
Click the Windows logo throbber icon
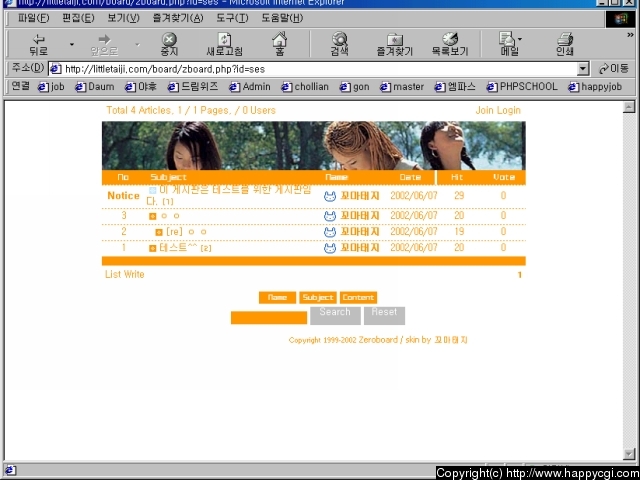[x=620, y=19]
